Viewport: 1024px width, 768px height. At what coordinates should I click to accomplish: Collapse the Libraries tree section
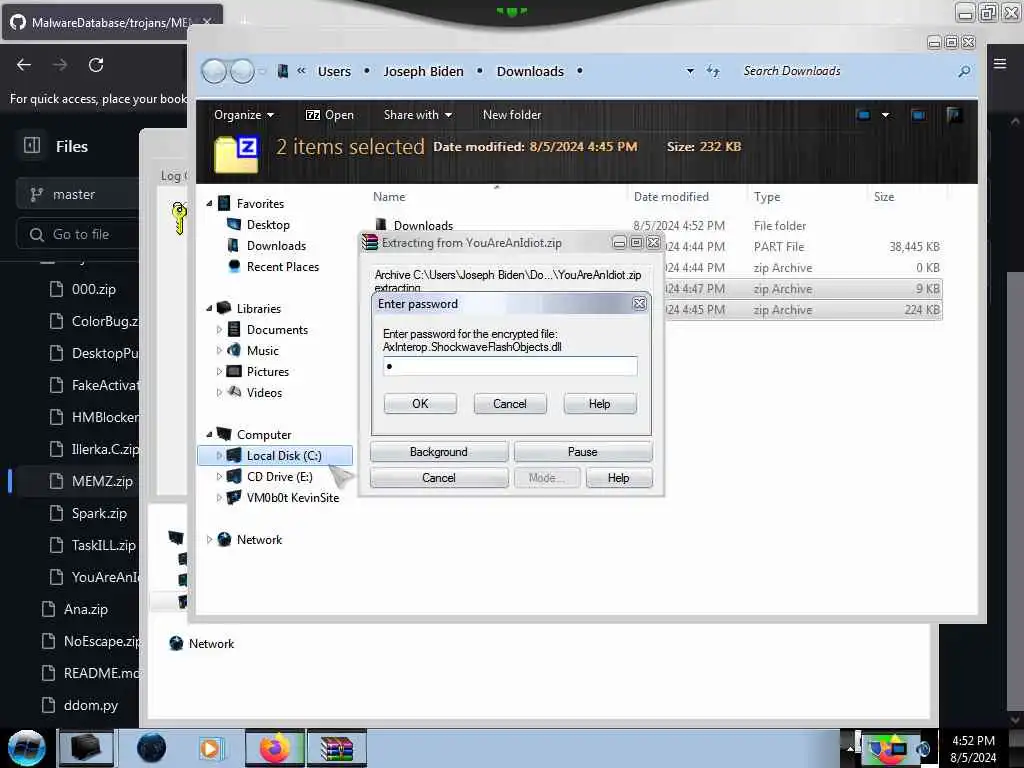point(209,308)
